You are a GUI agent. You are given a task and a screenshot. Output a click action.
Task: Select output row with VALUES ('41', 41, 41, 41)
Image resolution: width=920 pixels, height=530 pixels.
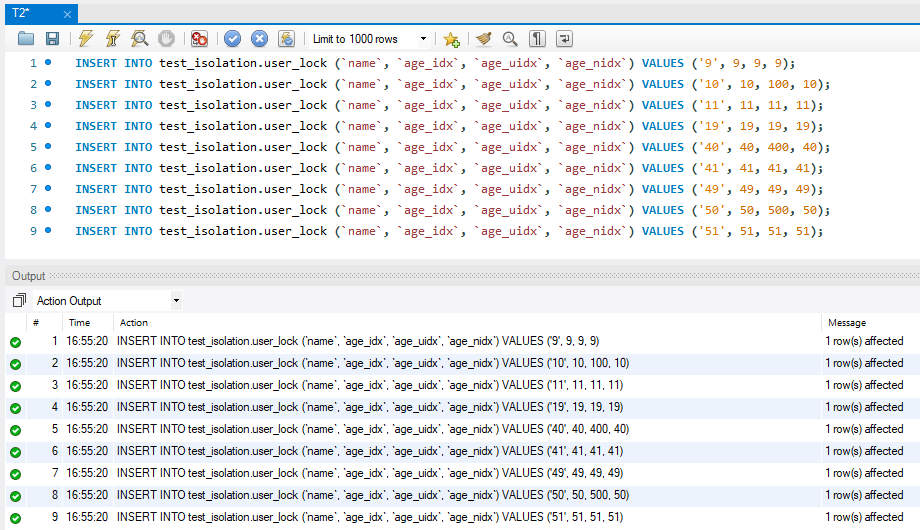[462, 451]
